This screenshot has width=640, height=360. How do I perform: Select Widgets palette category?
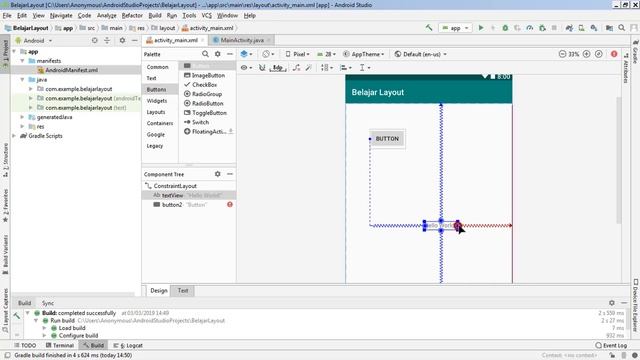point(157,100)
